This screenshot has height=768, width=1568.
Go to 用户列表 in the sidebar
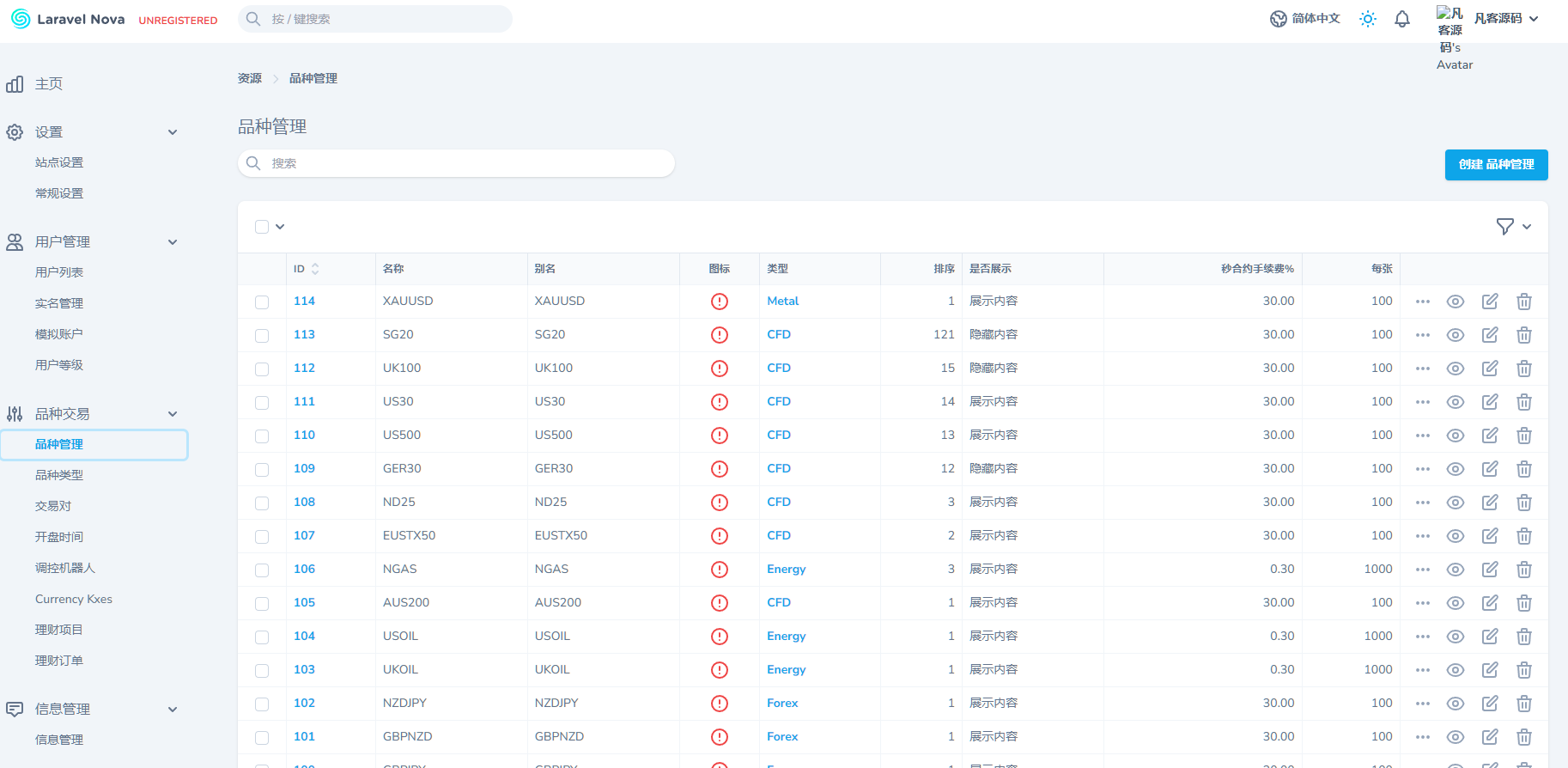[59, 272]
